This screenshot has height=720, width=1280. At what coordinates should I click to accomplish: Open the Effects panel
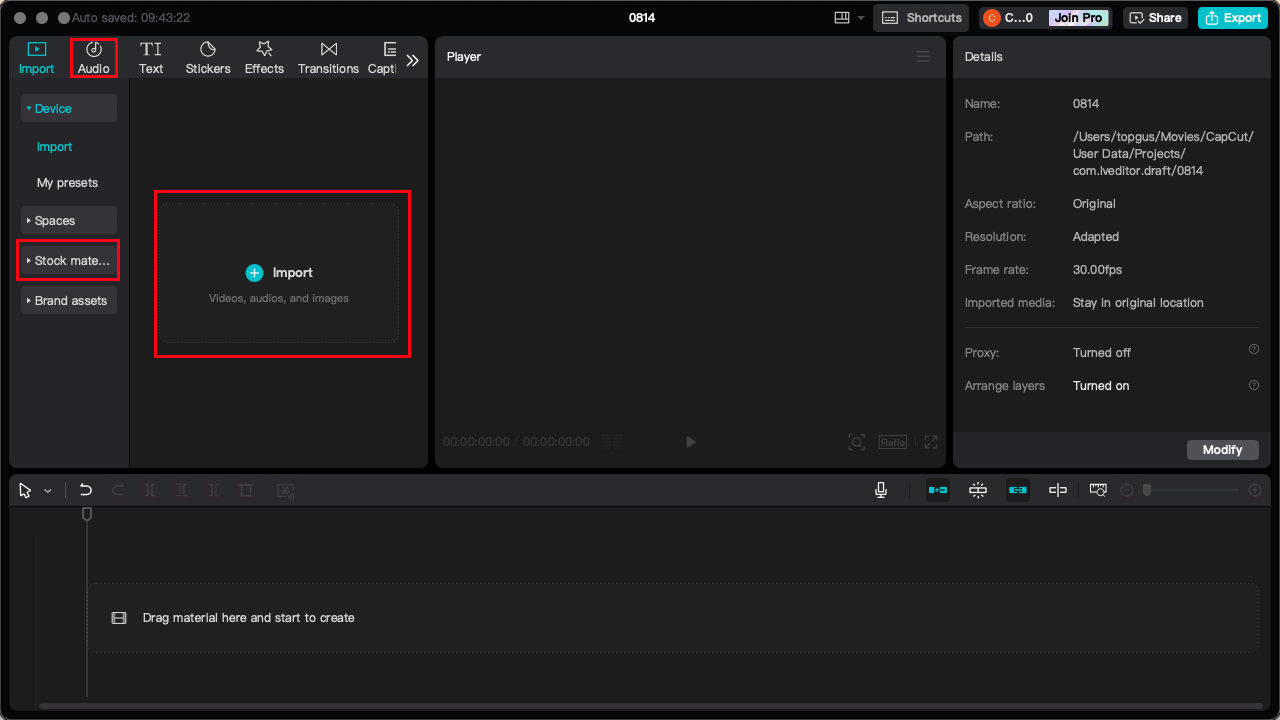[264, 57]
